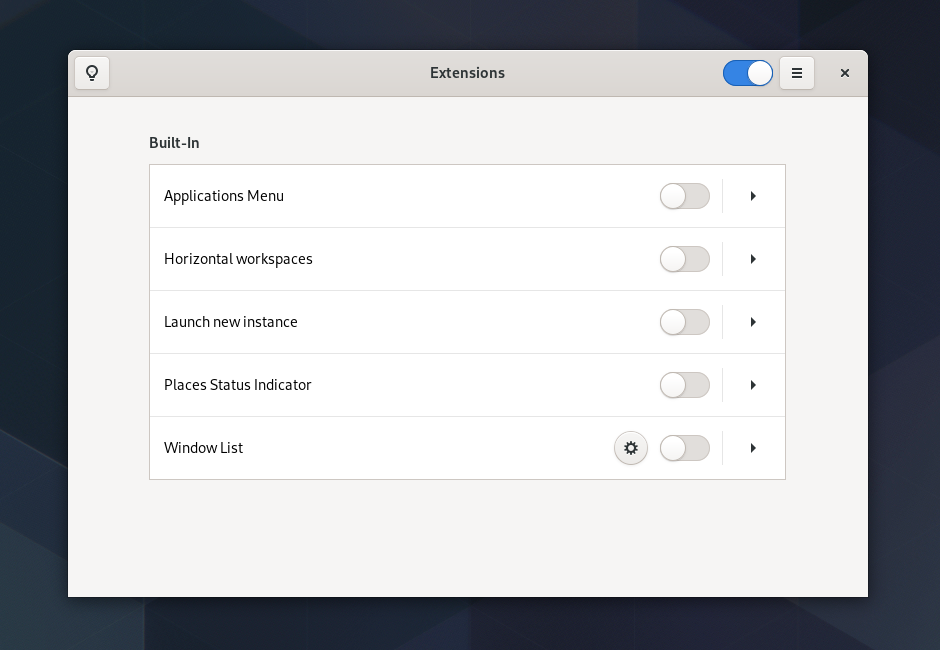940x650 pixels.
Task: Close the Extensions window
Action: pos(844,72)
